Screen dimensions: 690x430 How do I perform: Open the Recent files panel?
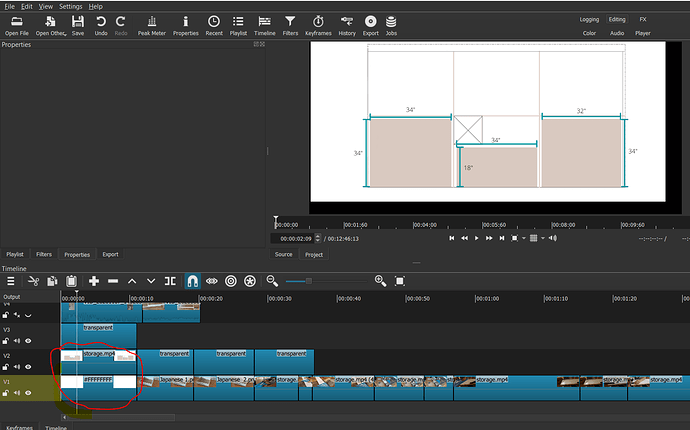pos(214,26)
